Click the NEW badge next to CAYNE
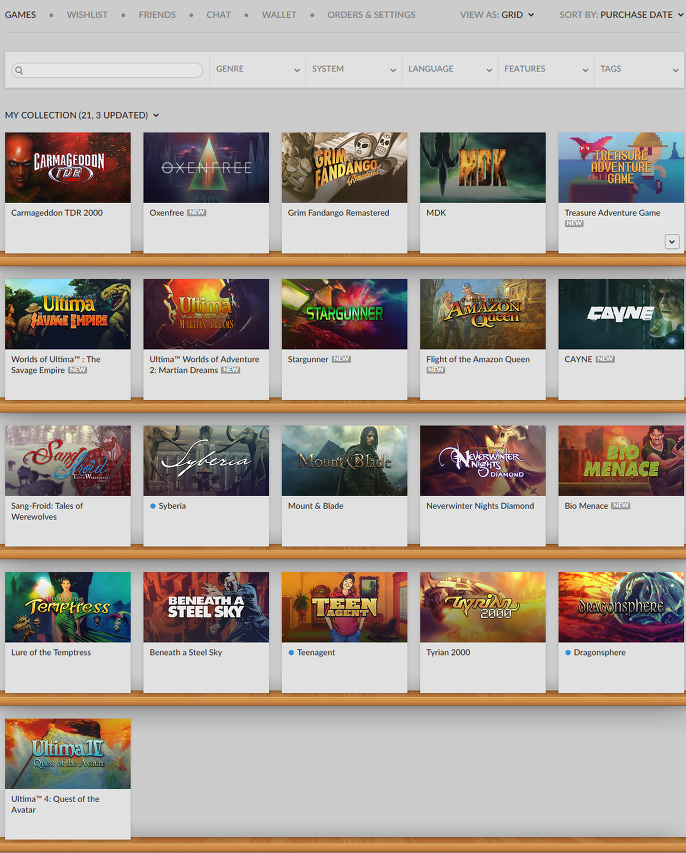Viewport: 686px width, 853px height. pyautogui.click(x=605, y=359)
